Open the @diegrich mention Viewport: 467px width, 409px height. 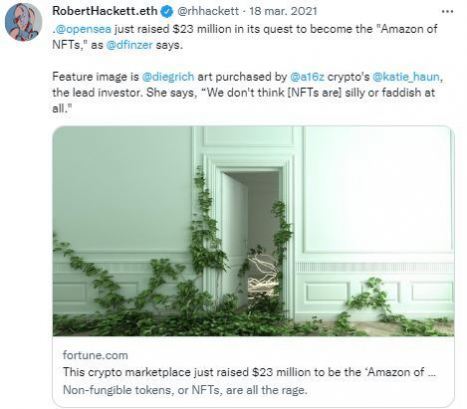tap(168, 77)
